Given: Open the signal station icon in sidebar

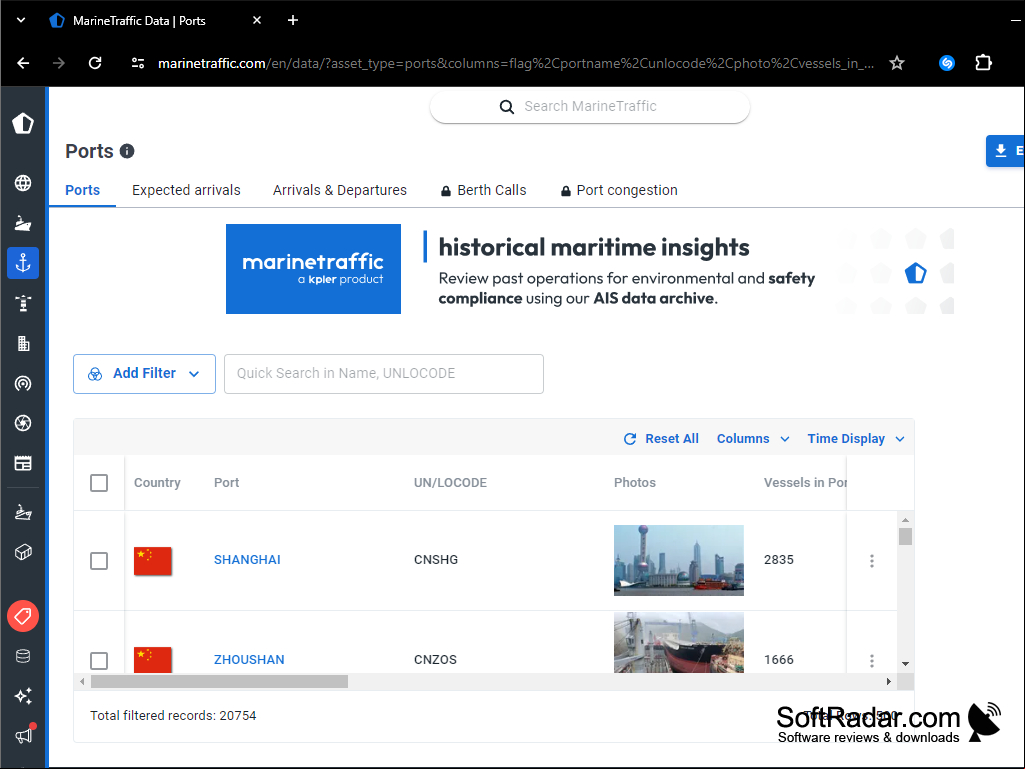Looking at the screenshot, I should click(x=23, y=383).
